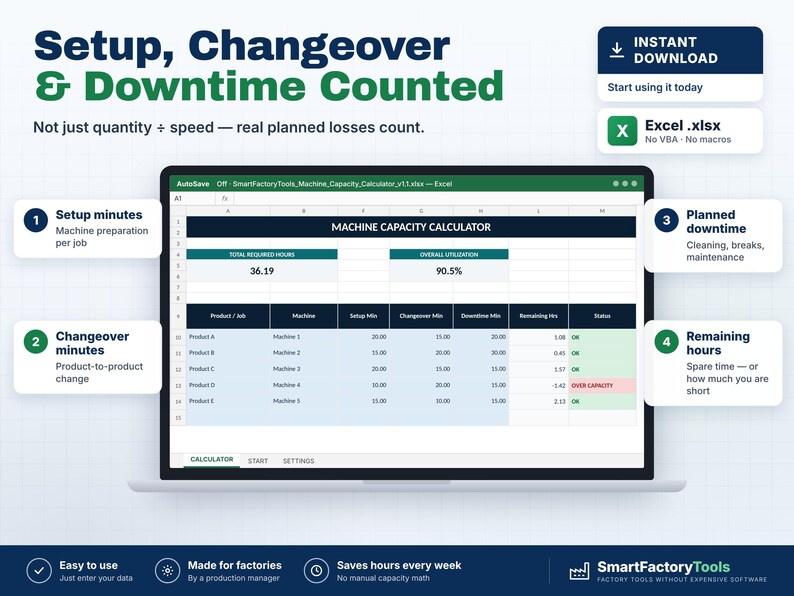The width and height of the screenshot is (794, 596).
Task: Click the Setup Min column header
Action: [x=364, y=316]
